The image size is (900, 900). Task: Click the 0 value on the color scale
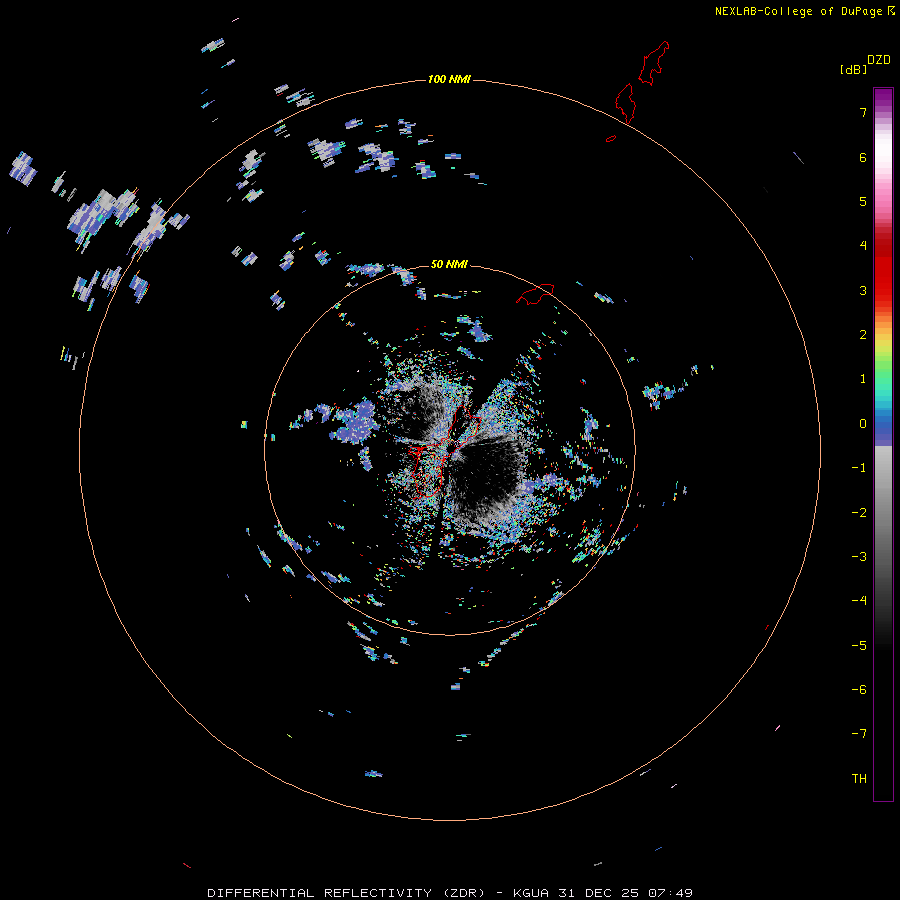click(863, 424)
